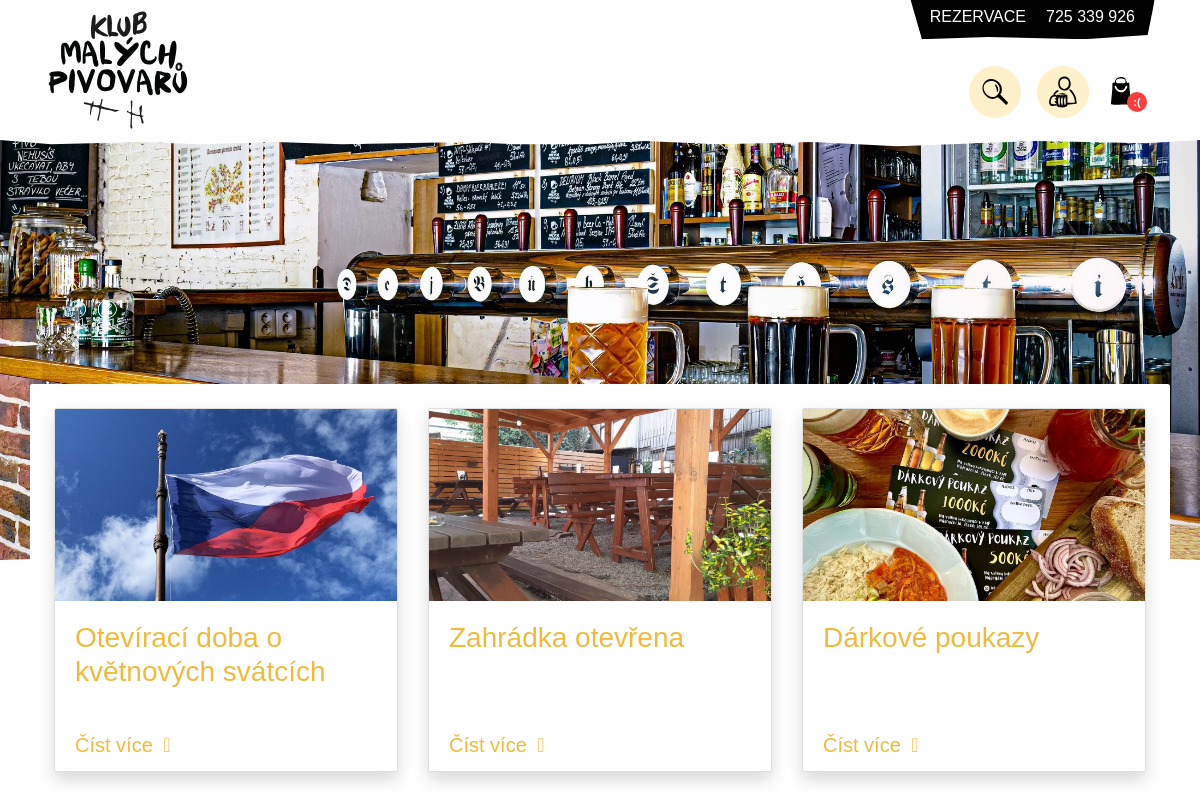Click arrow icon after Dárkové poukazy Číst více
The width and height of the screenshot is (1200, 800).
click(x=915, y=746)
